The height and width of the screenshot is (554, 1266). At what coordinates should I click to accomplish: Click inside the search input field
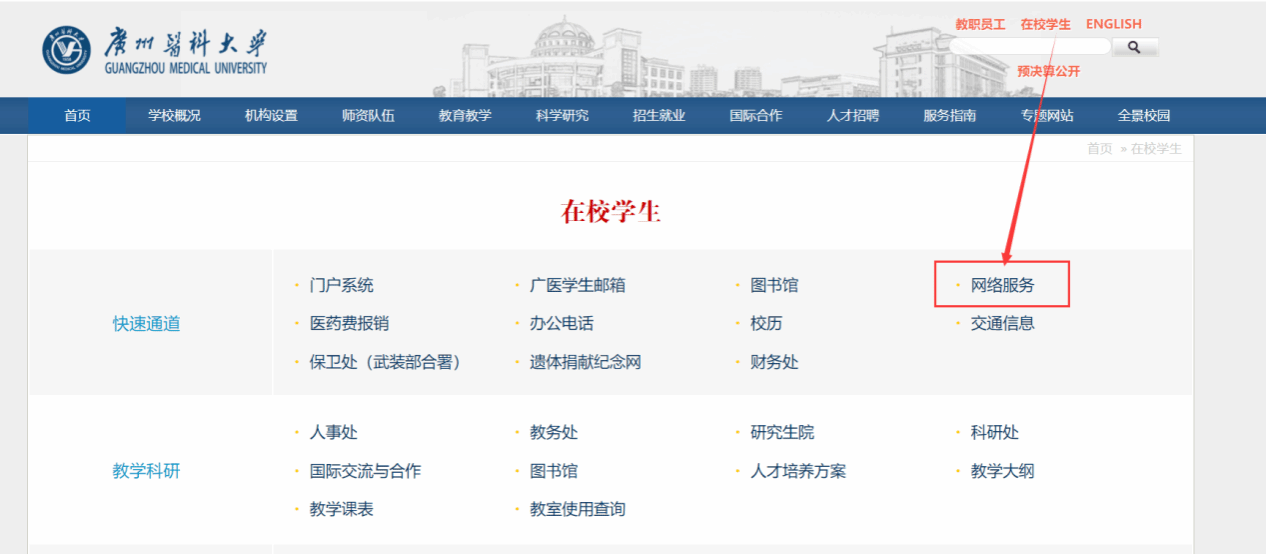coord(1030,47)
